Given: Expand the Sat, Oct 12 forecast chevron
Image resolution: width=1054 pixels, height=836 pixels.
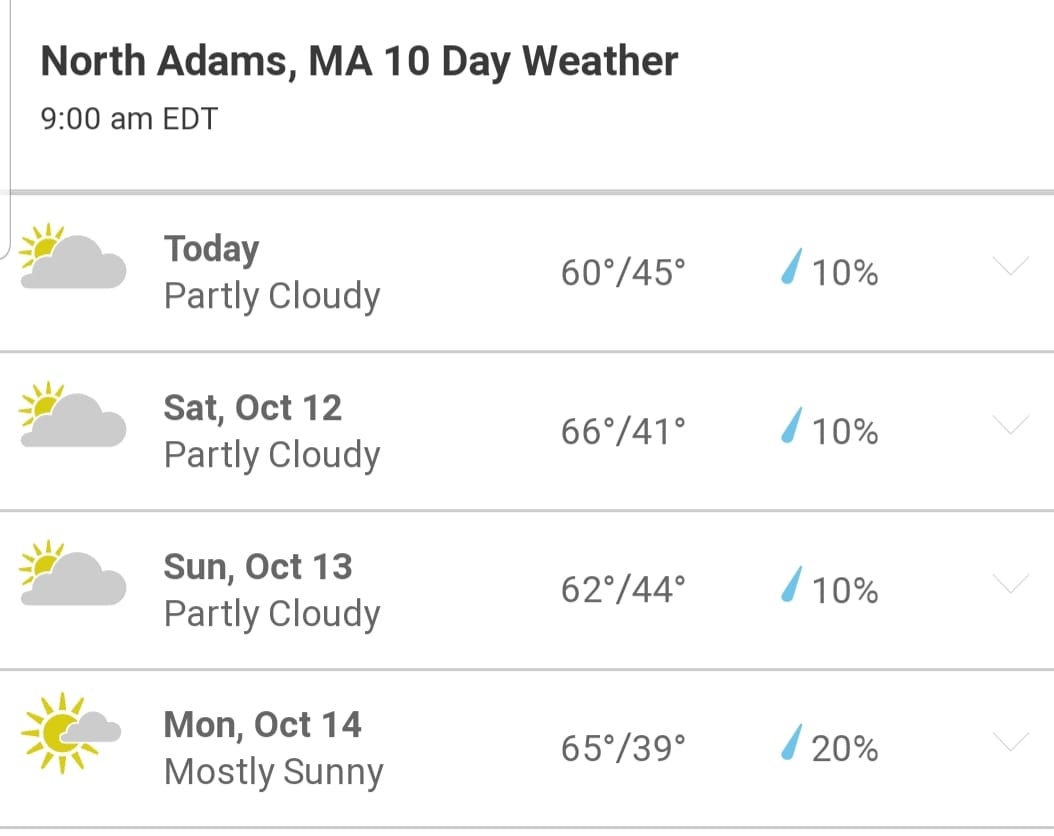Looking at the screenshot, I should [x=1011, y=425].
